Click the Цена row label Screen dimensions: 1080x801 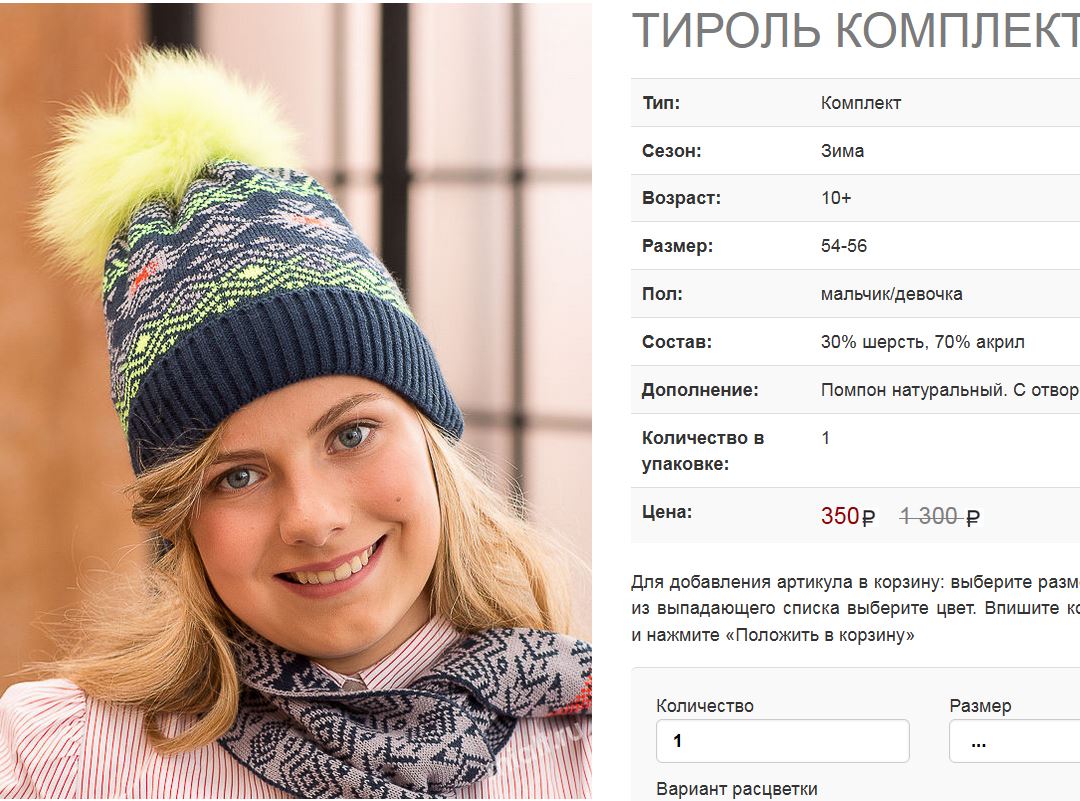(x=667, y=512)
